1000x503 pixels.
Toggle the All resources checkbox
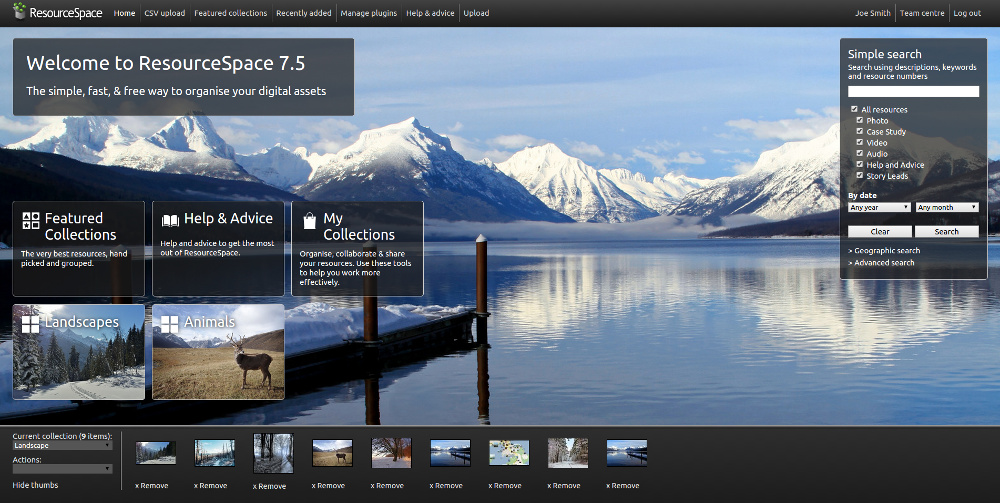pos(855,109)
